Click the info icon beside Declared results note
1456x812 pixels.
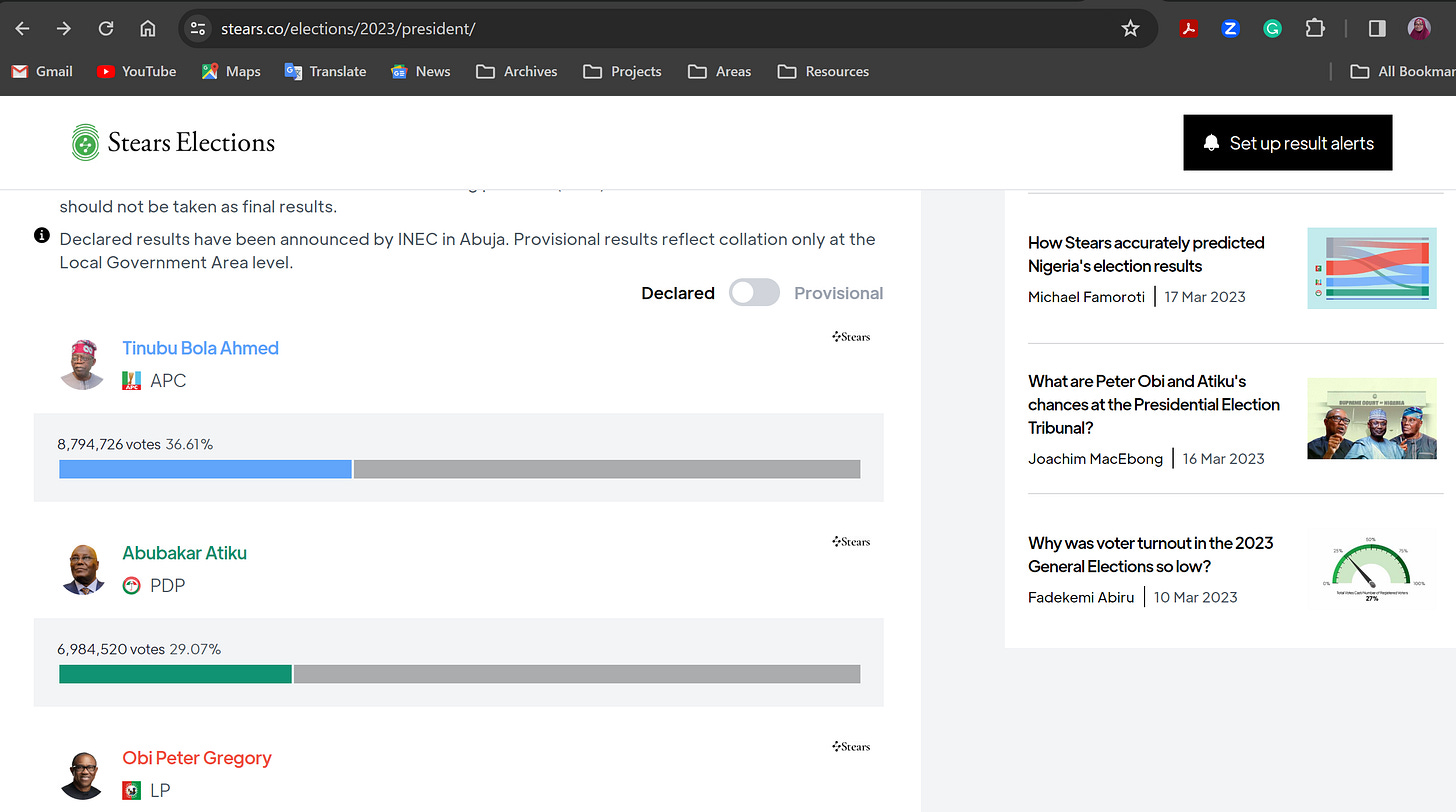[42, 235]
